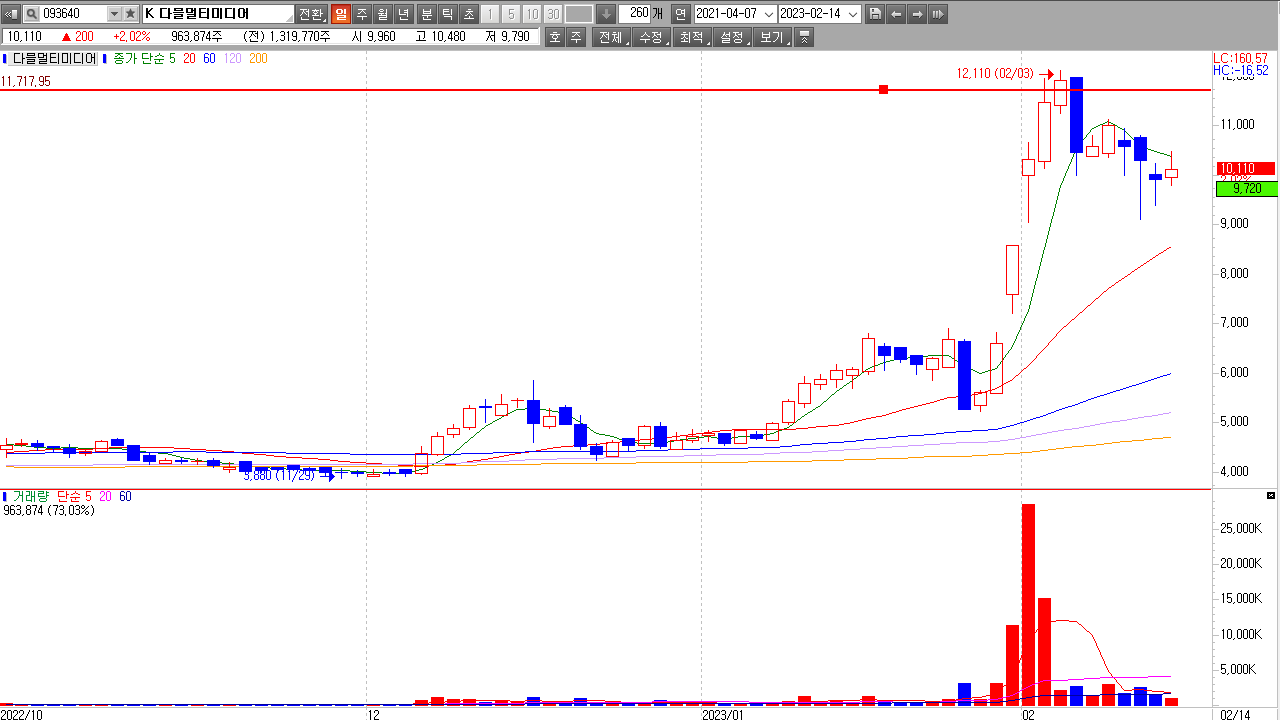Click the 12,110 (02/03) high price label

click(x=995, y=73)
